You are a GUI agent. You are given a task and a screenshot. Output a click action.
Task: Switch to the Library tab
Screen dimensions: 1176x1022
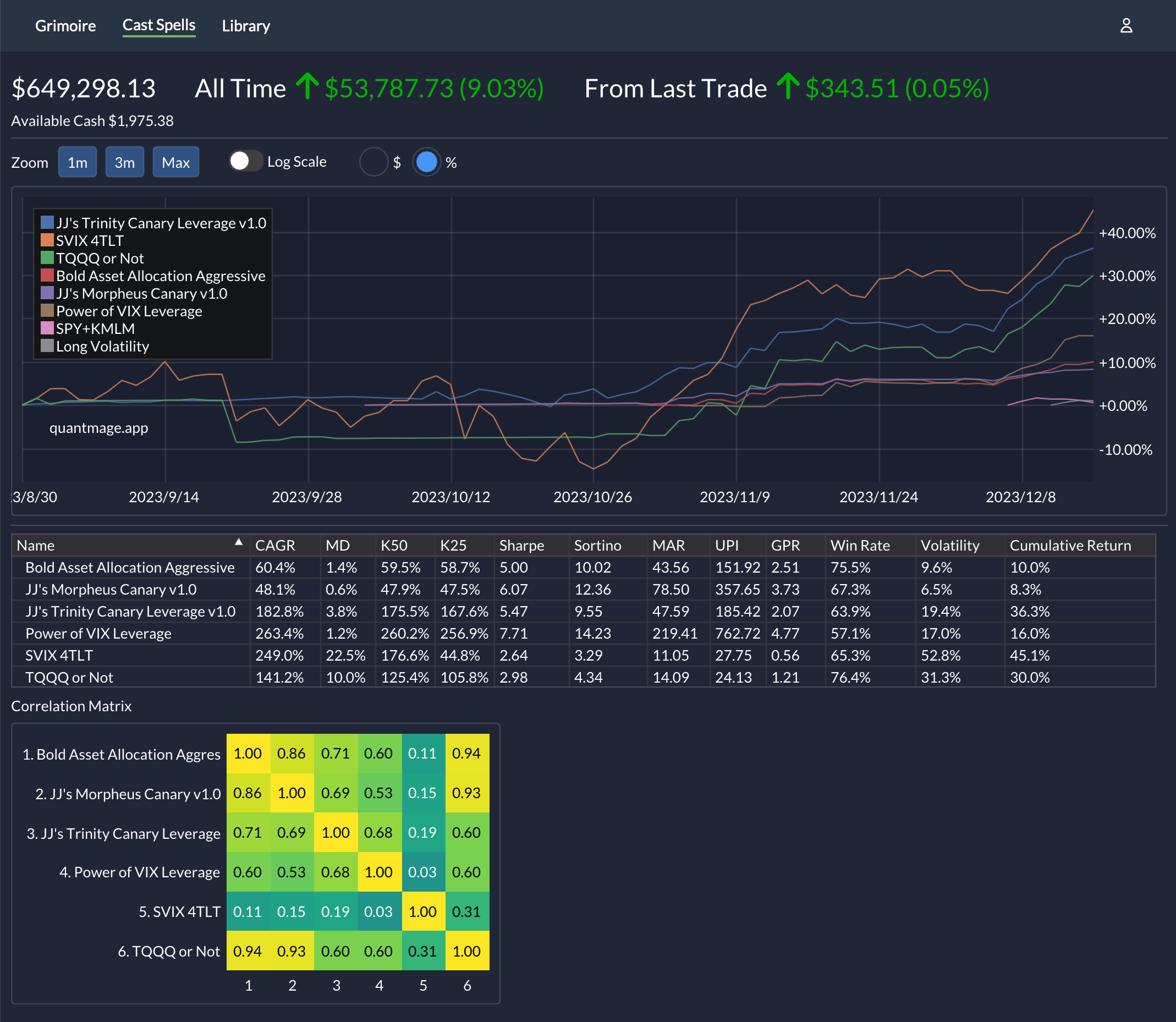[246, 26]
